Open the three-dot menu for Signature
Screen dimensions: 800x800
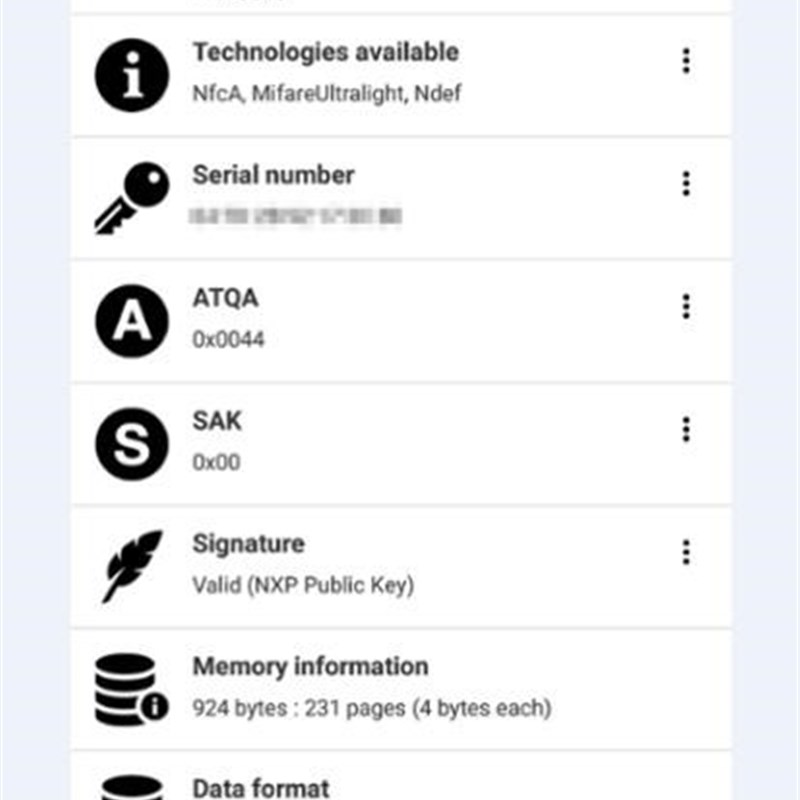(x=686, y=552)
